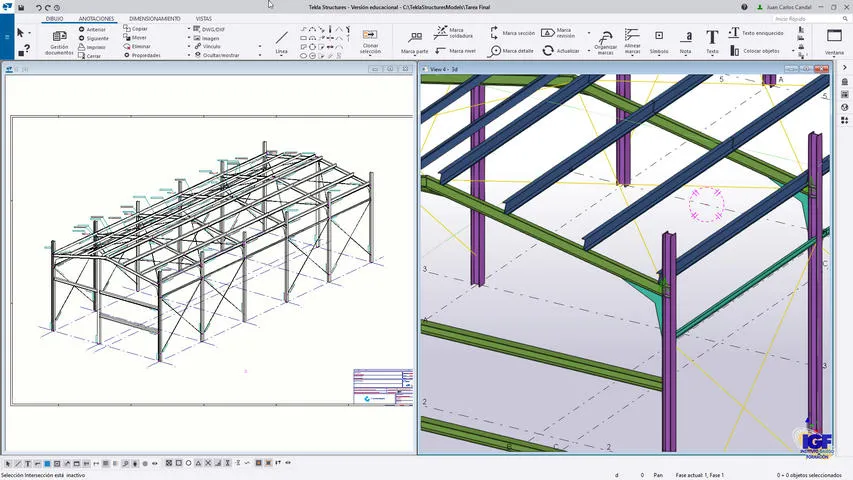Screen dimensions: 853x480
Task: Expand selection arrow tool dropdown
Action: (29, 33)
